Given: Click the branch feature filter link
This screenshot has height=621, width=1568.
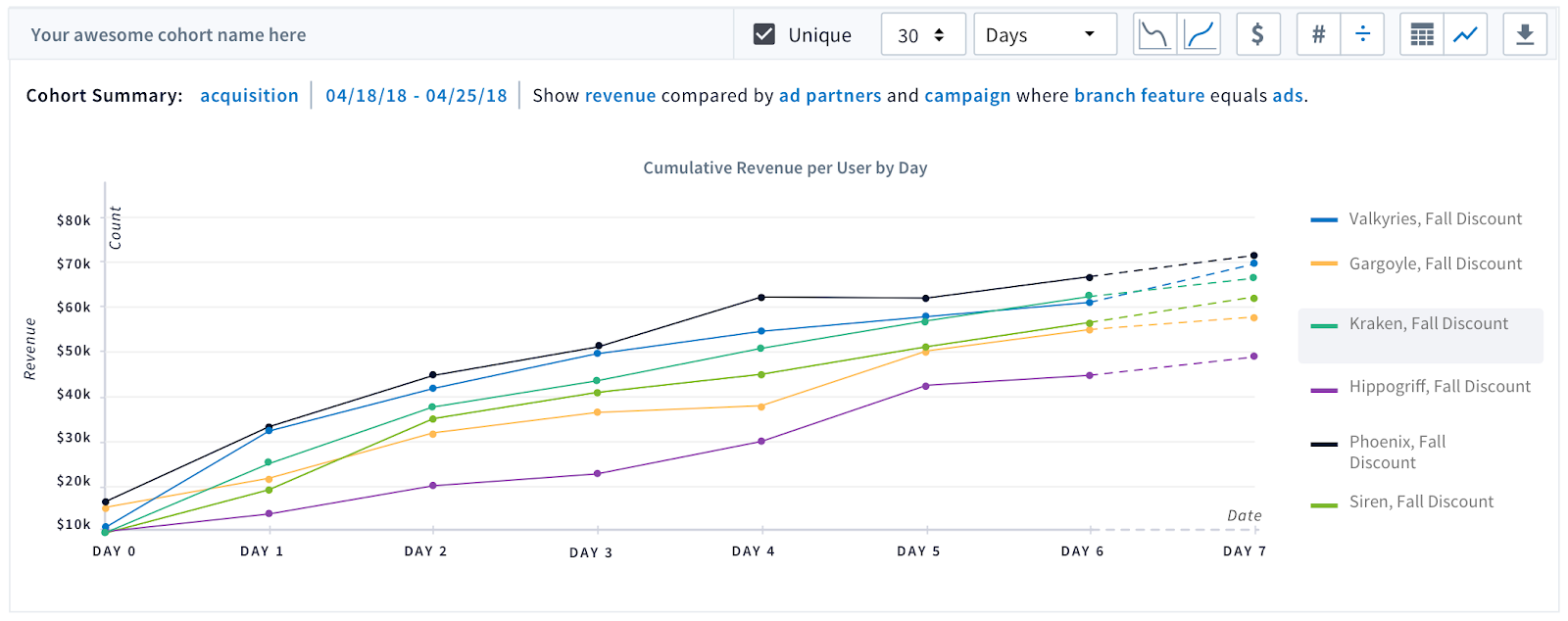Looking at the screenshot, I should 1139,96.
